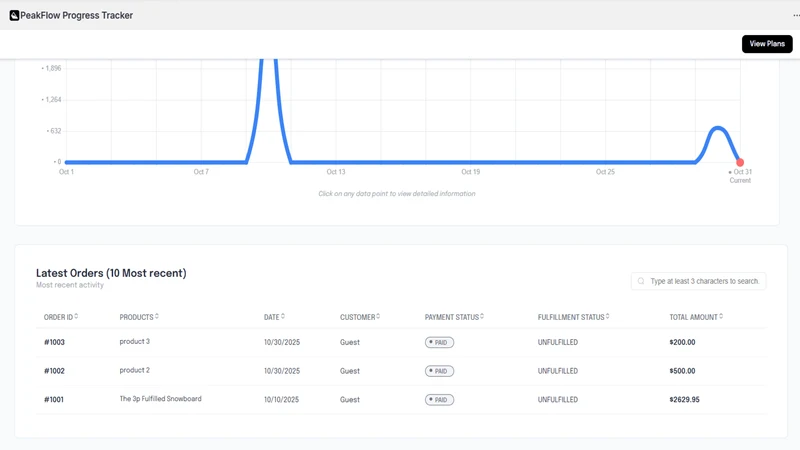Focus the orders search input field
This screenshot has width=800, height=450.
(x=698, y=281)
